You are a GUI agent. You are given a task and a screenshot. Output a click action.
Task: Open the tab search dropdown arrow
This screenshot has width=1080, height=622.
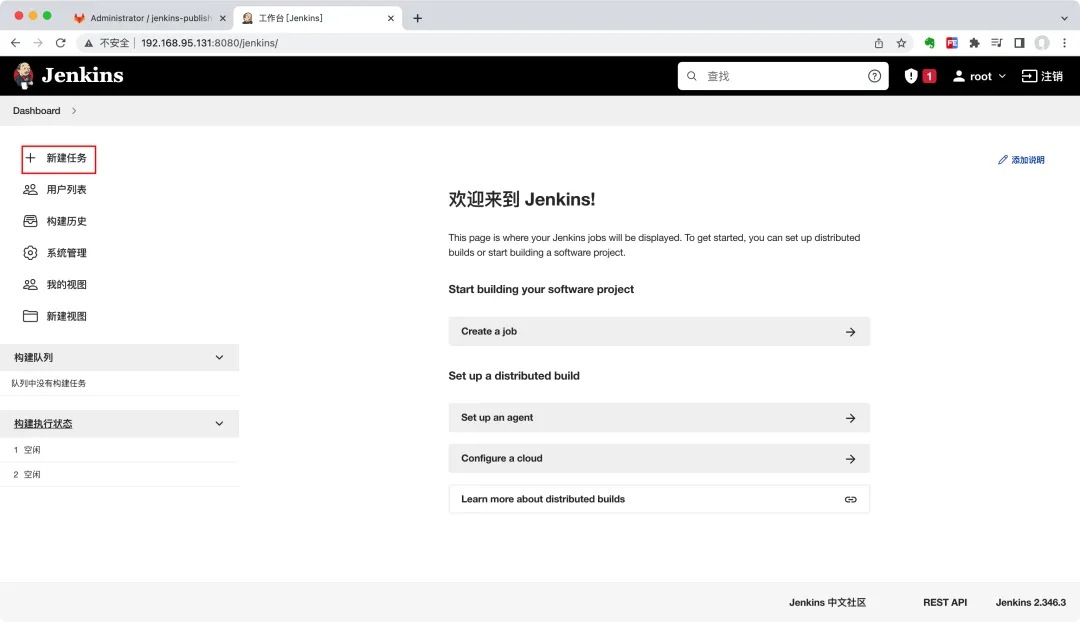pyautogui.click(x=1064, y=18)
